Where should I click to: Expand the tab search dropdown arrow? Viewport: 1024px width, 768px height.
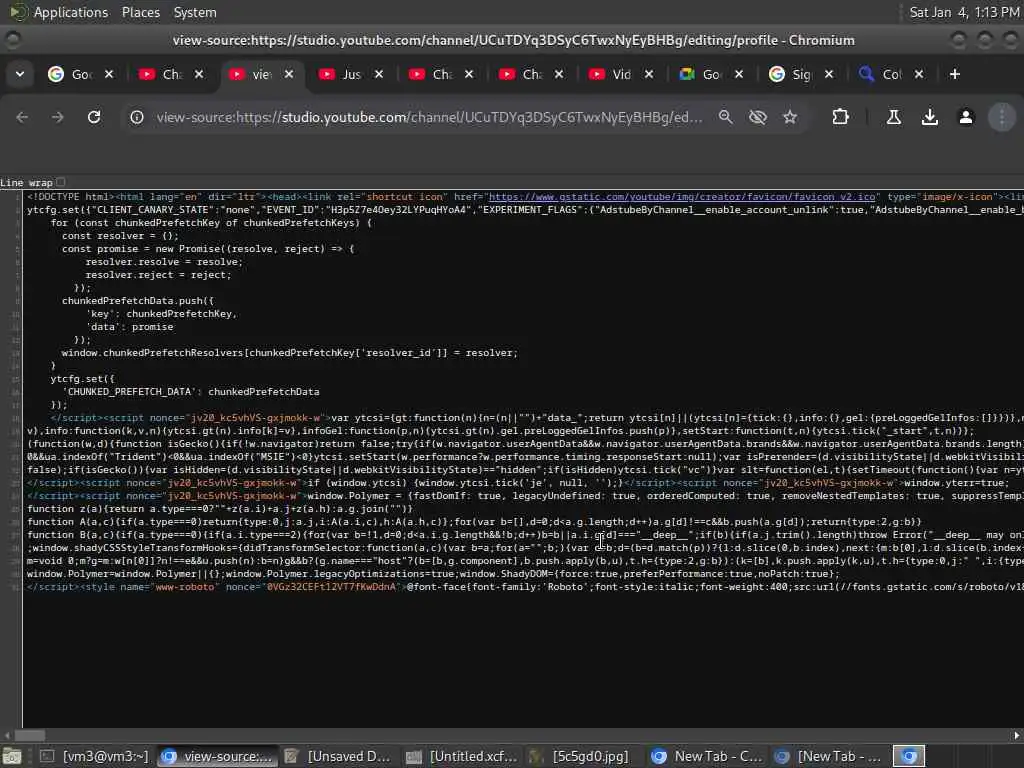tap(20, 74)
